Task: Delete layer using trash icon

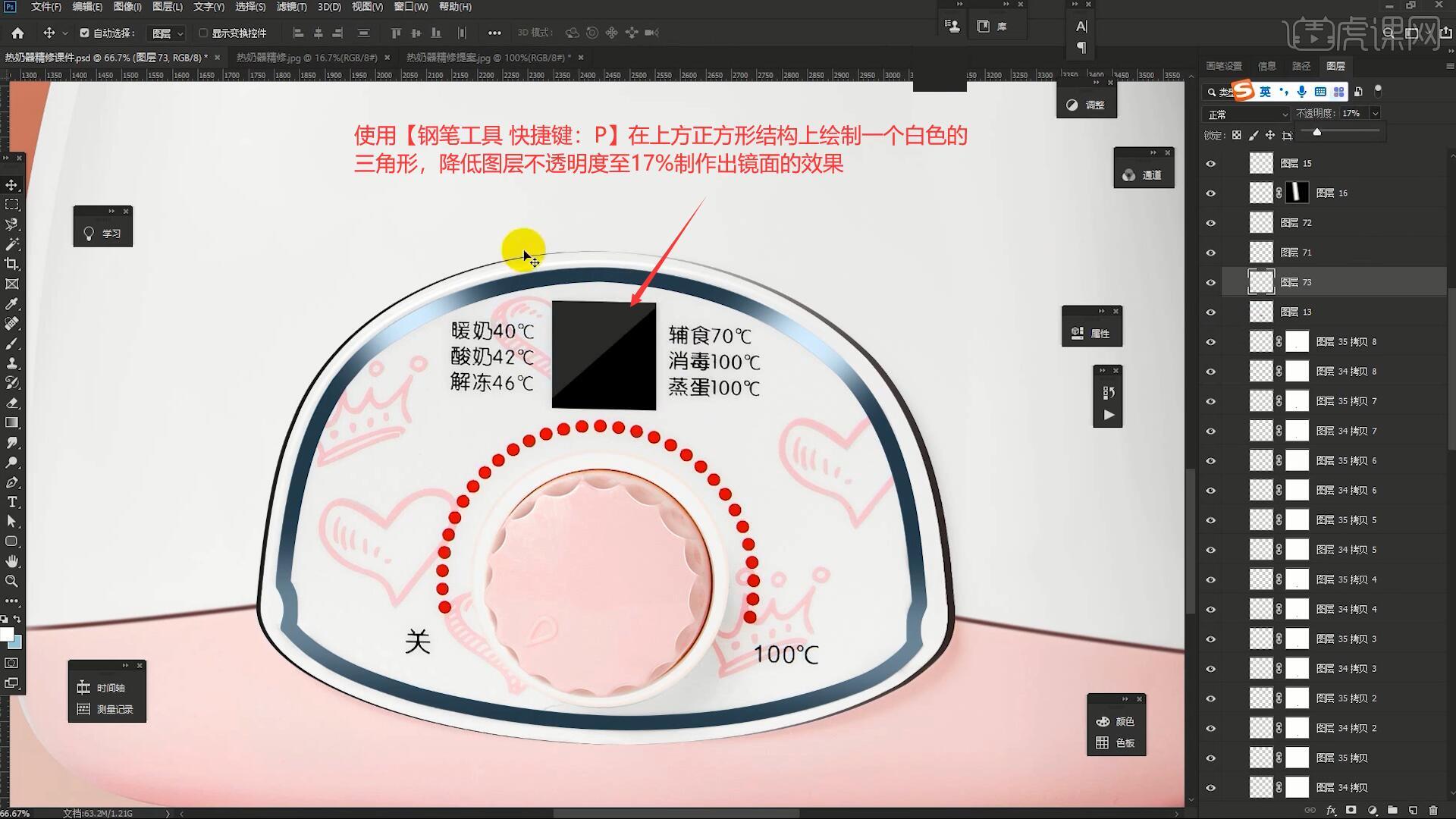Action: coord(1432,811)
